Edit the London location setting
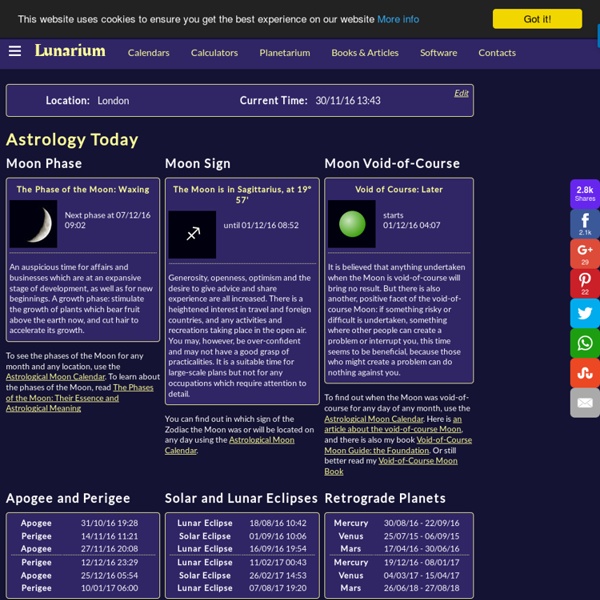This screenshot has width=600, height=600. (x=461, y=93)
